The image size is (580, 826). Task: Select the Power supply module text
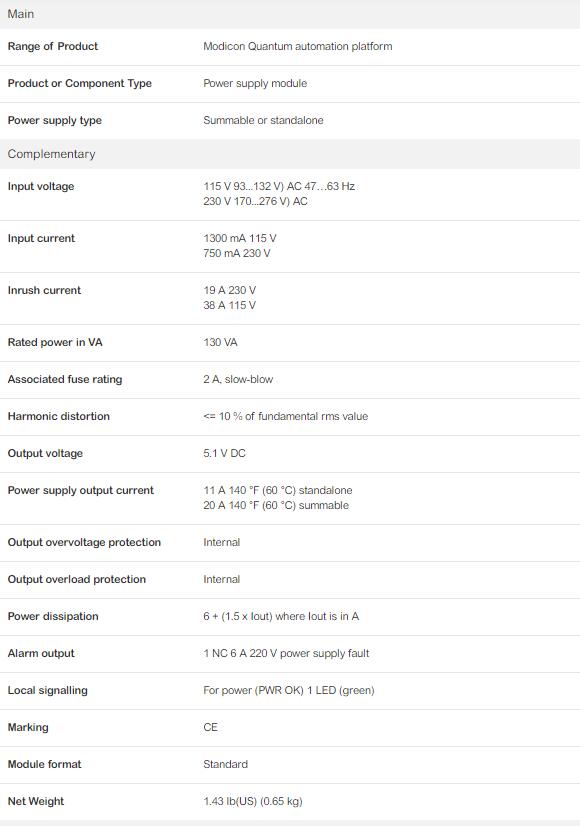click(x=255, y=83)
